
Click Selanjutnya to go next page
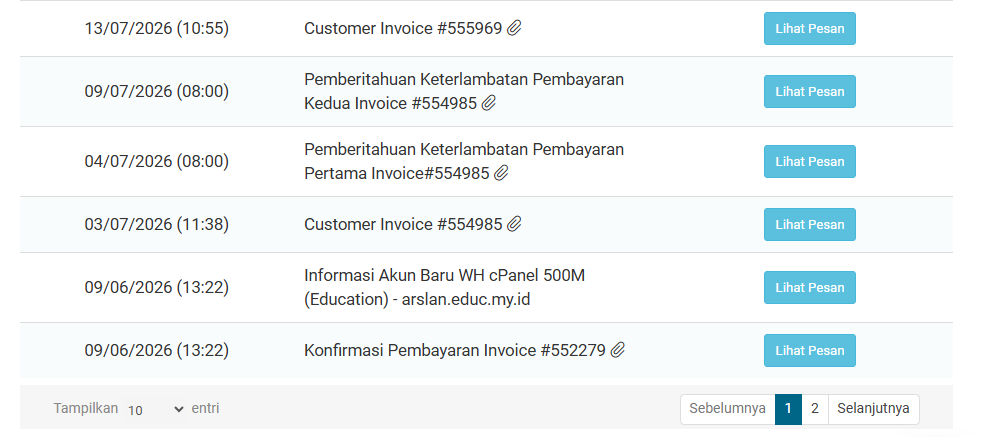coord(873,409)
